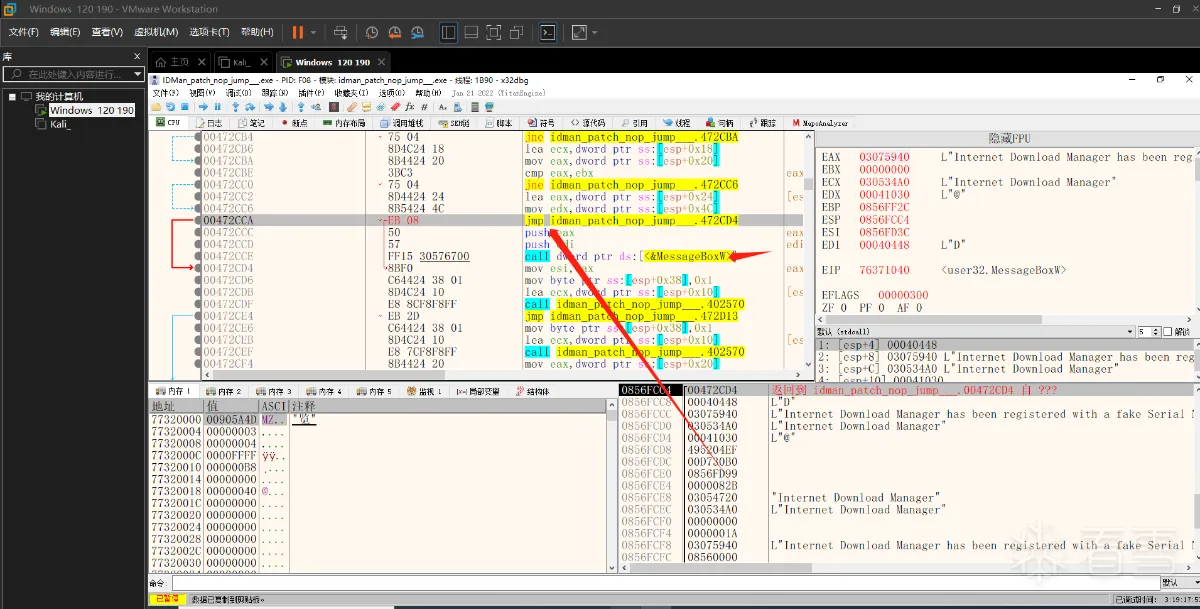The width and height of the screenshot is (1200, 609).
Task: Click the stretch guest display icon
Action: point(578,32)
